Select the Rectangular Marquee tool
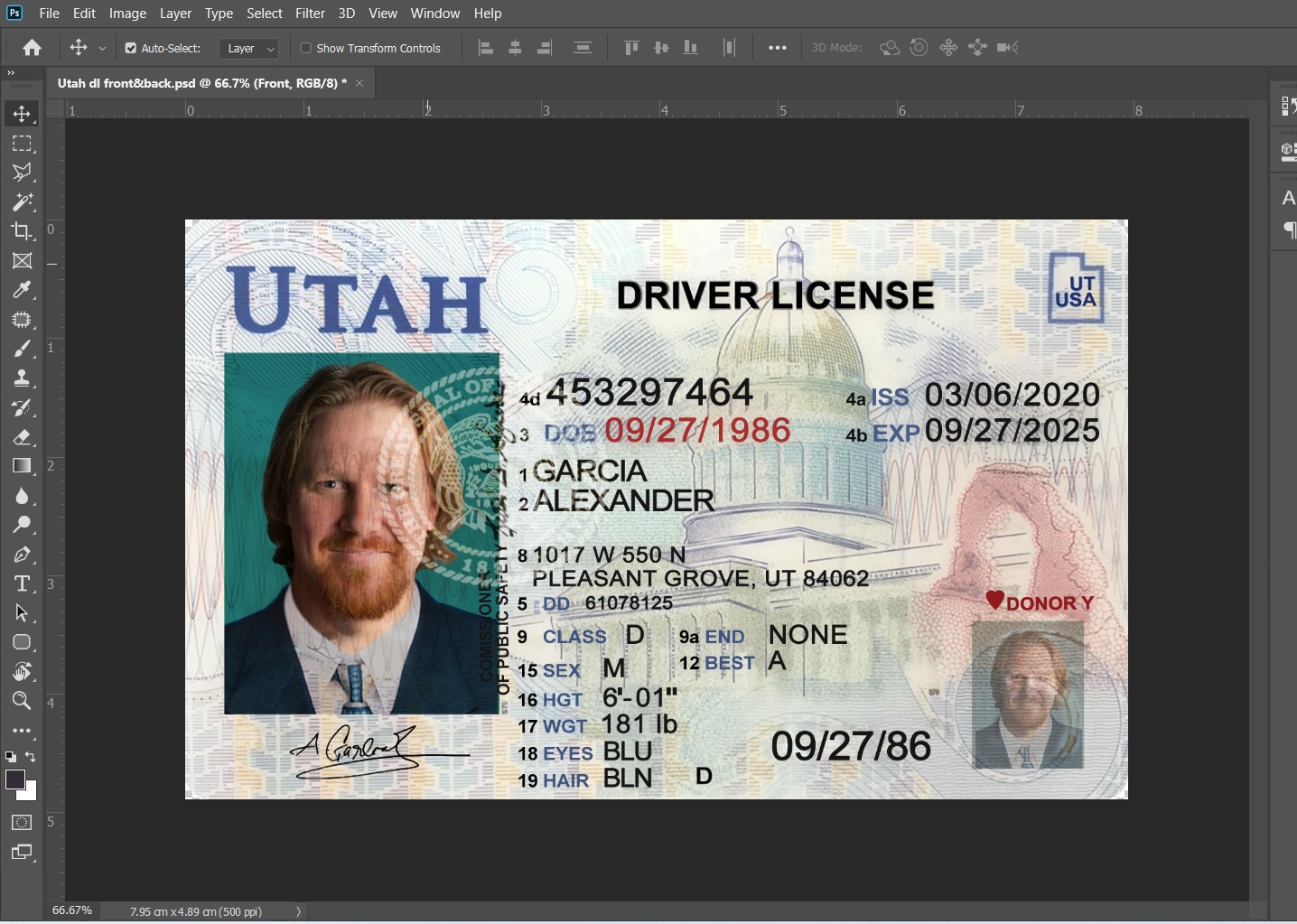This screenshot has height=924, width=1297. coord(22,144)
